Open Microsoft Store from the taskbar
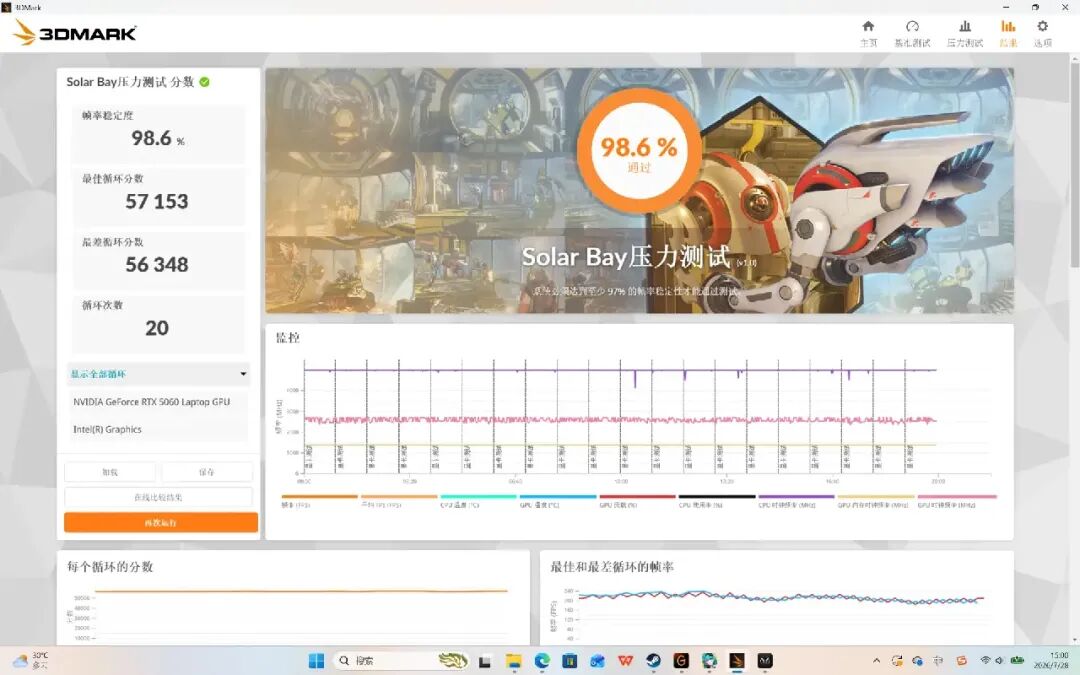This screenshot has height=675, width=1080. coord(569,661)
